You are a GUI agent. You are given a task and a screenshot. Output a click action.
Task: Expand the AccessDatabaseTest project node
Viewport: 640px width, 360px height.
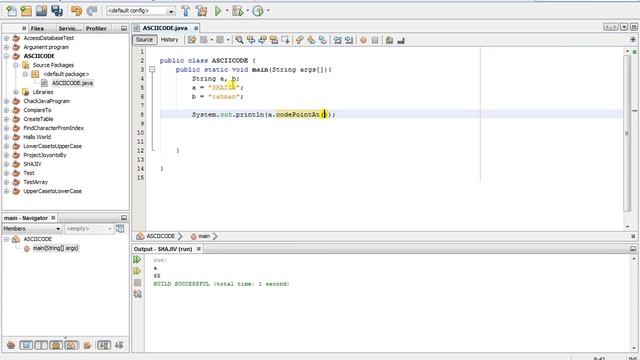(x=7, y=38)
